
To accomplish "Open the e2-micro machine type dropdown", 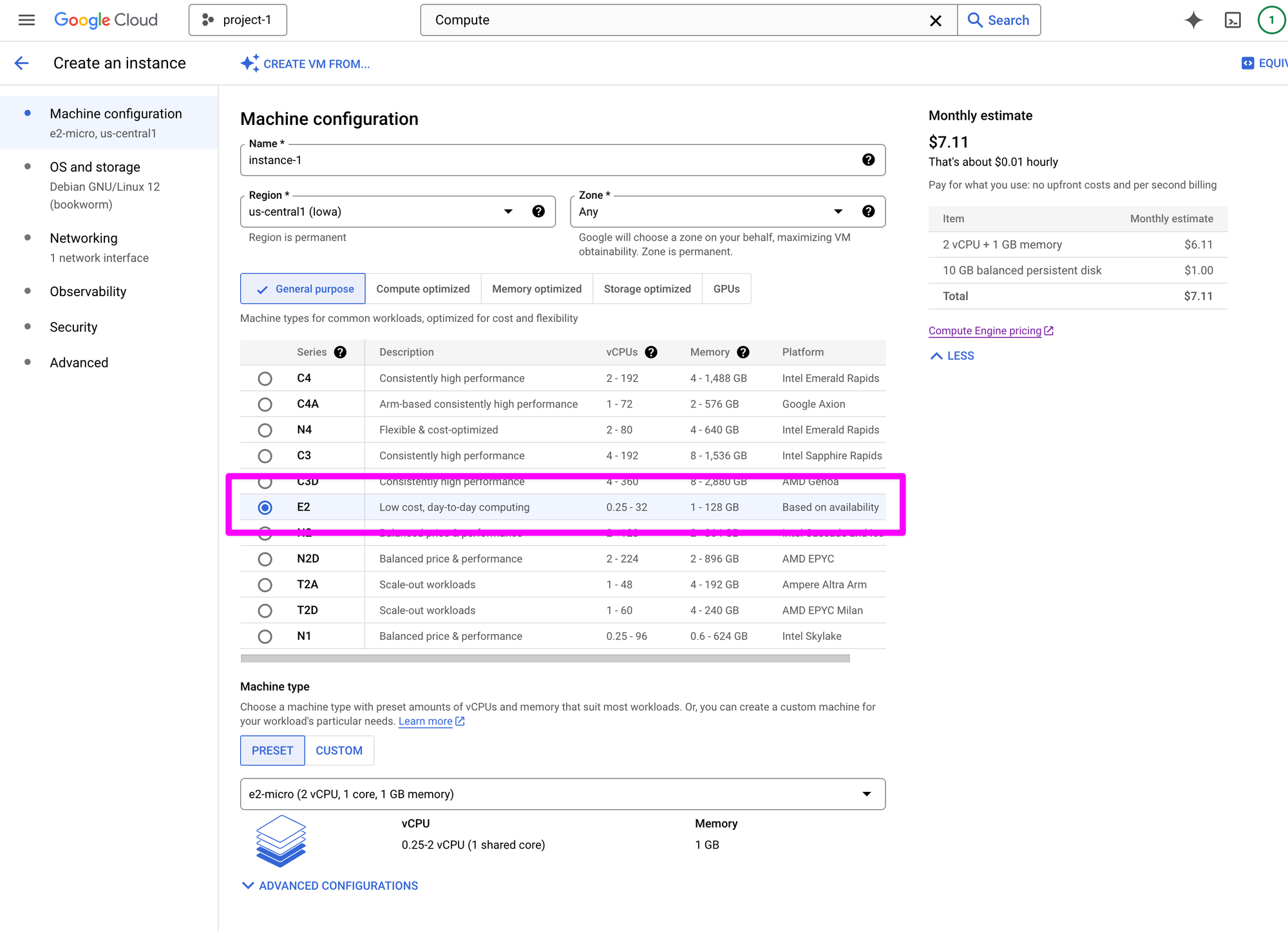I will pyautogui.click(x=562, y=794).
